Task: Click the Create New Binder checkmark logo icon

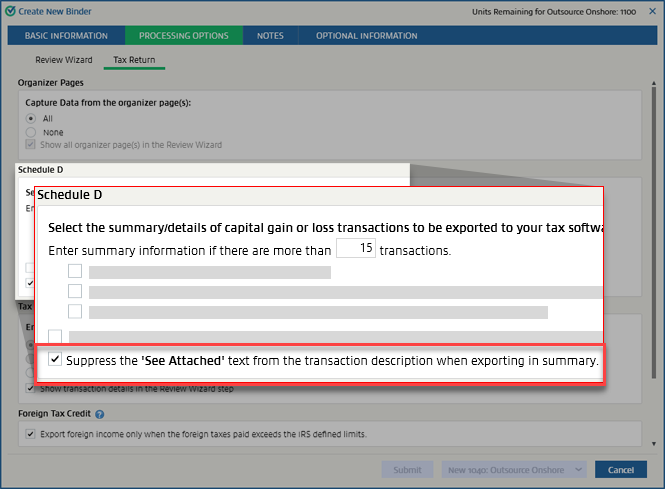Action: point(10,11)
